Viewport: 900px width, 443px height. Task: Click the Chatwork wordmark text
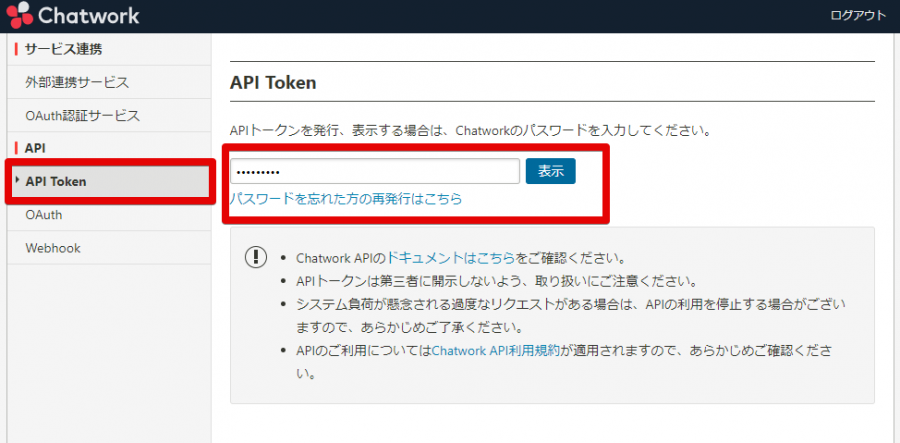click(x=89, y=15)
